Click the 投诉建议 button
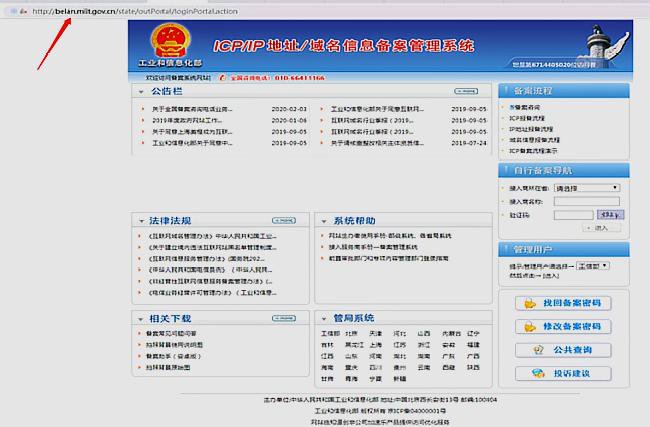The width and height of the screenshot is (650, 427). (563, 373)
